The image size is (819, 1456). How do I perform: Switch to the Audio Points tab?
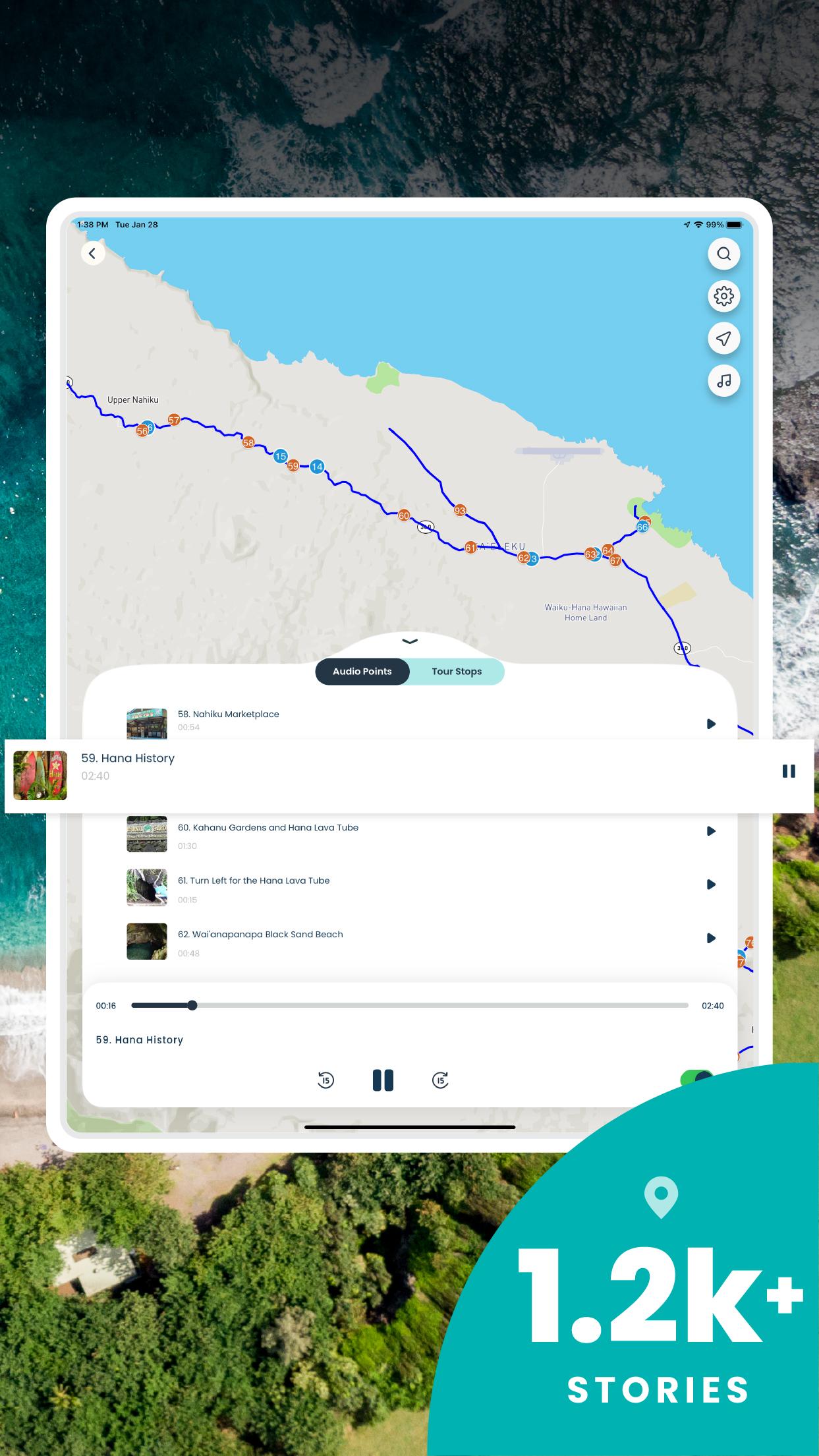(x=362, y=672)
